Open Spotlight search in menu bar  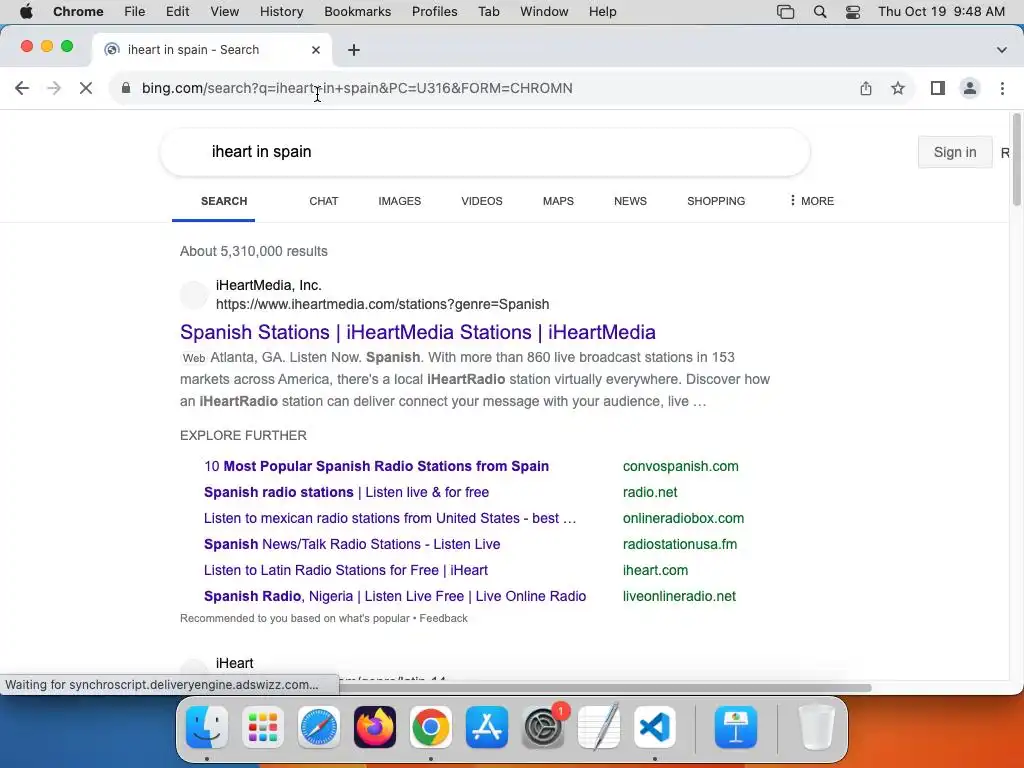pos(820,12)
